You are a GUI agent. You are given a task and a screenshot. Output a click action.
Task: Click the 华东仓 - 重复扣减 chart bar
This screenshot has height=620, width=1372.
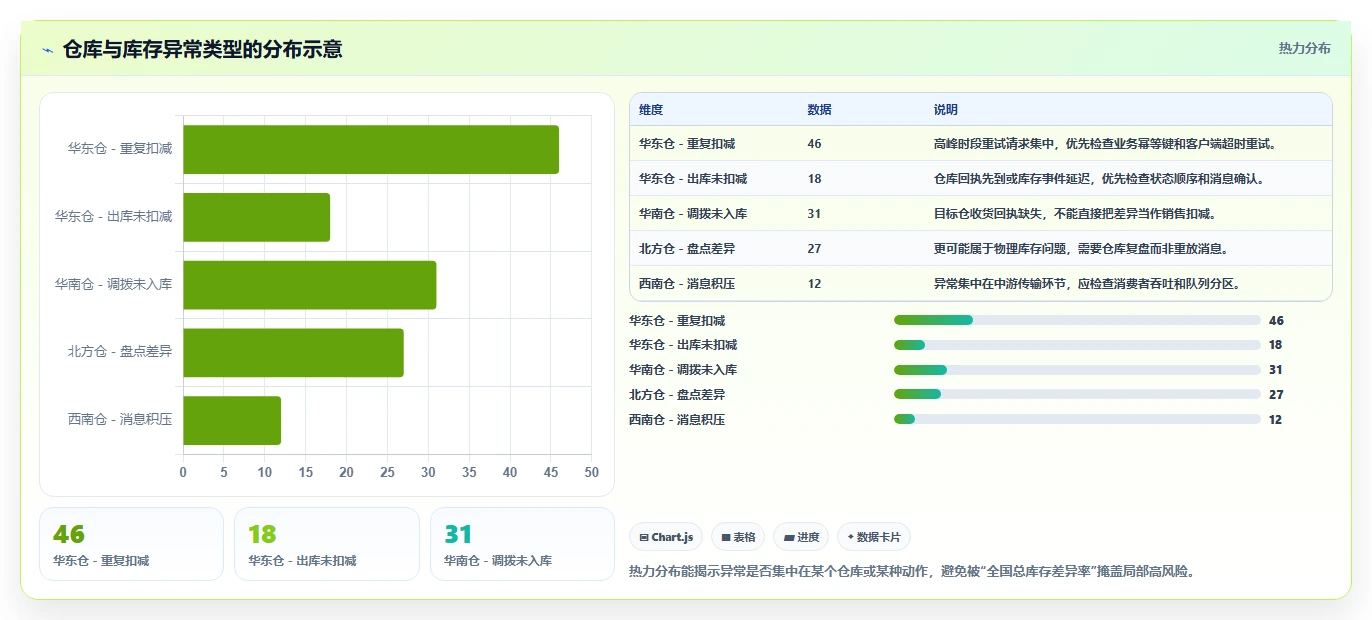(371, 149)
